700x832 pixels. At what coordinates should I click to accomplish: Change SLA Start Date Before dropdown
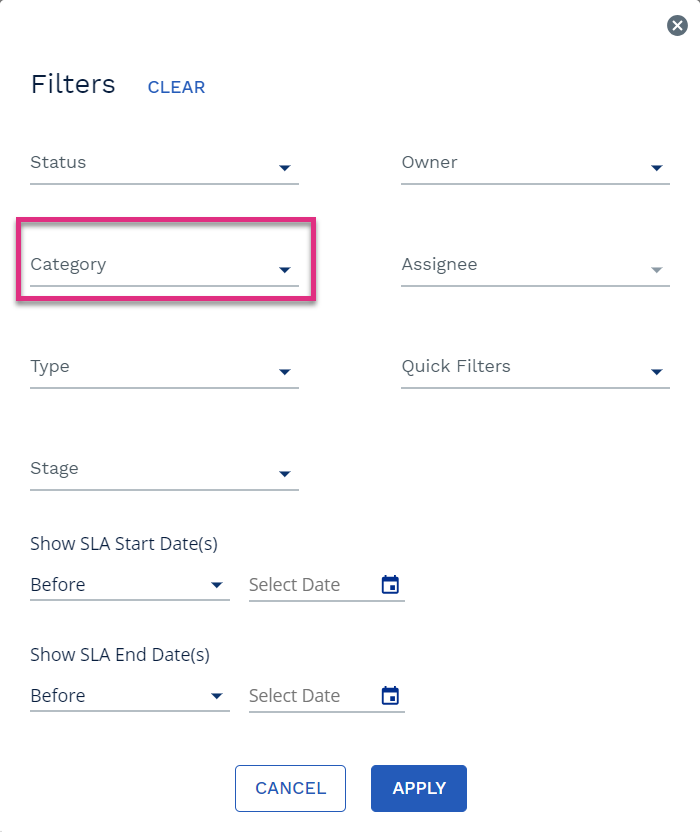coord(130,585)
